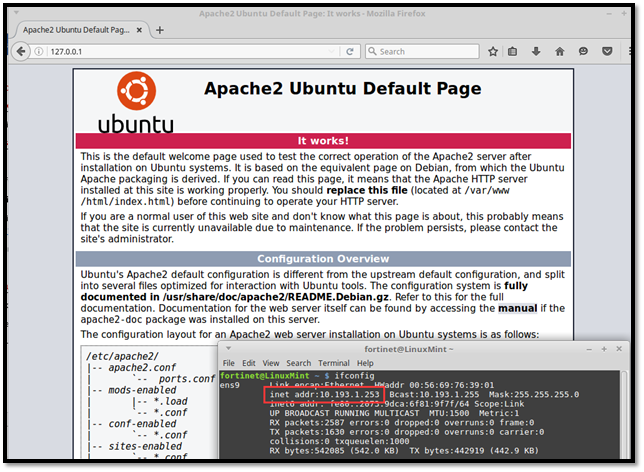Click 'RX packets:2587' line in terminal
The width and height of the screenshot is (644, 472).
coord(402,423)
